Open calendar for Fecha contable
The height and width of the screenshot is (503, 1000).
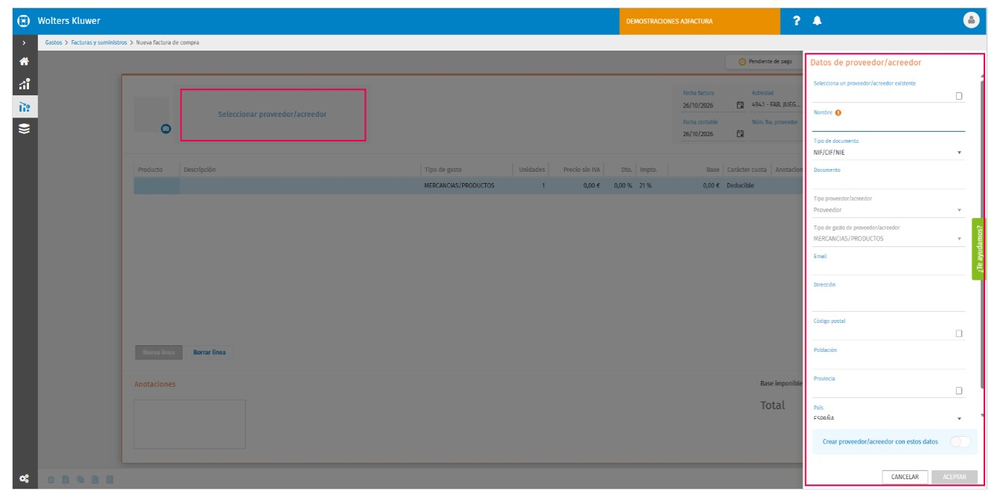click(740, 134)
